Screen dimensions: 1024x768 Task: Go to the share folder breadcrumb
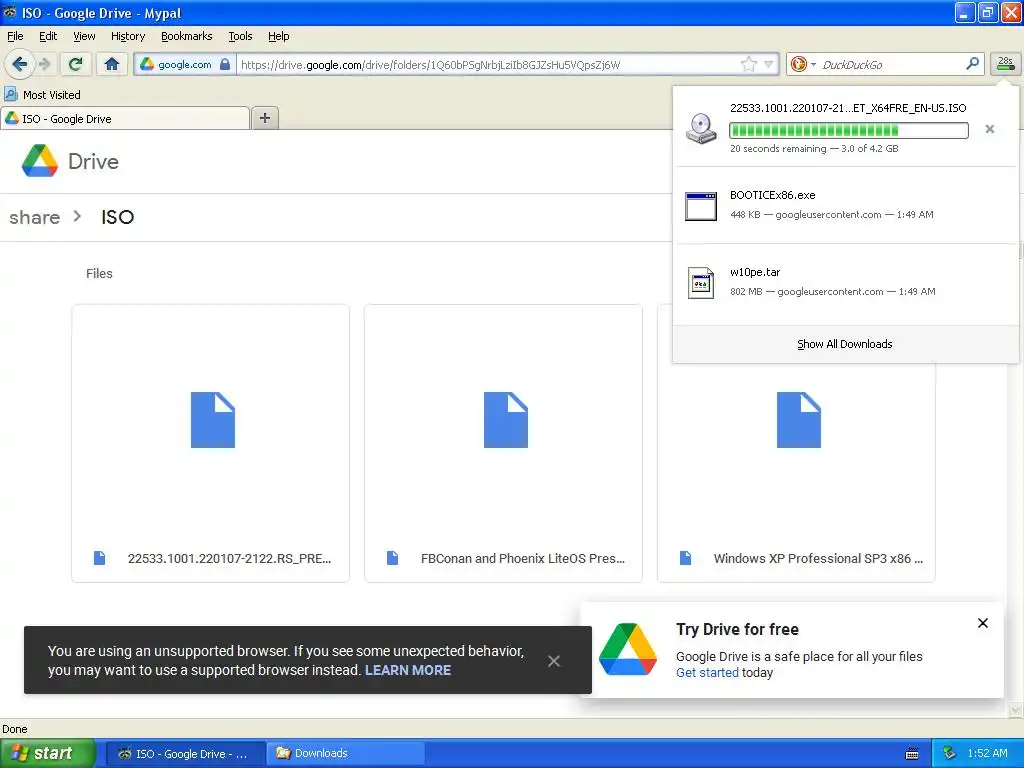click(35, 217)
